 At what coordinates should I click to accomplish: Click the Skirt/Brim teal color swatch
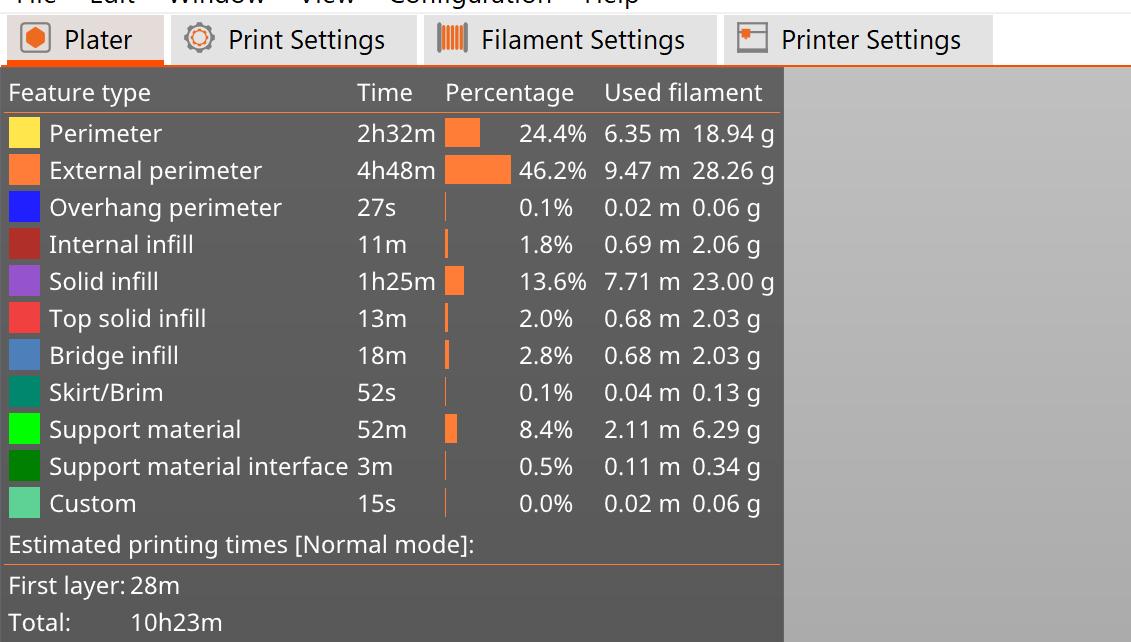(x=24, y=392)
